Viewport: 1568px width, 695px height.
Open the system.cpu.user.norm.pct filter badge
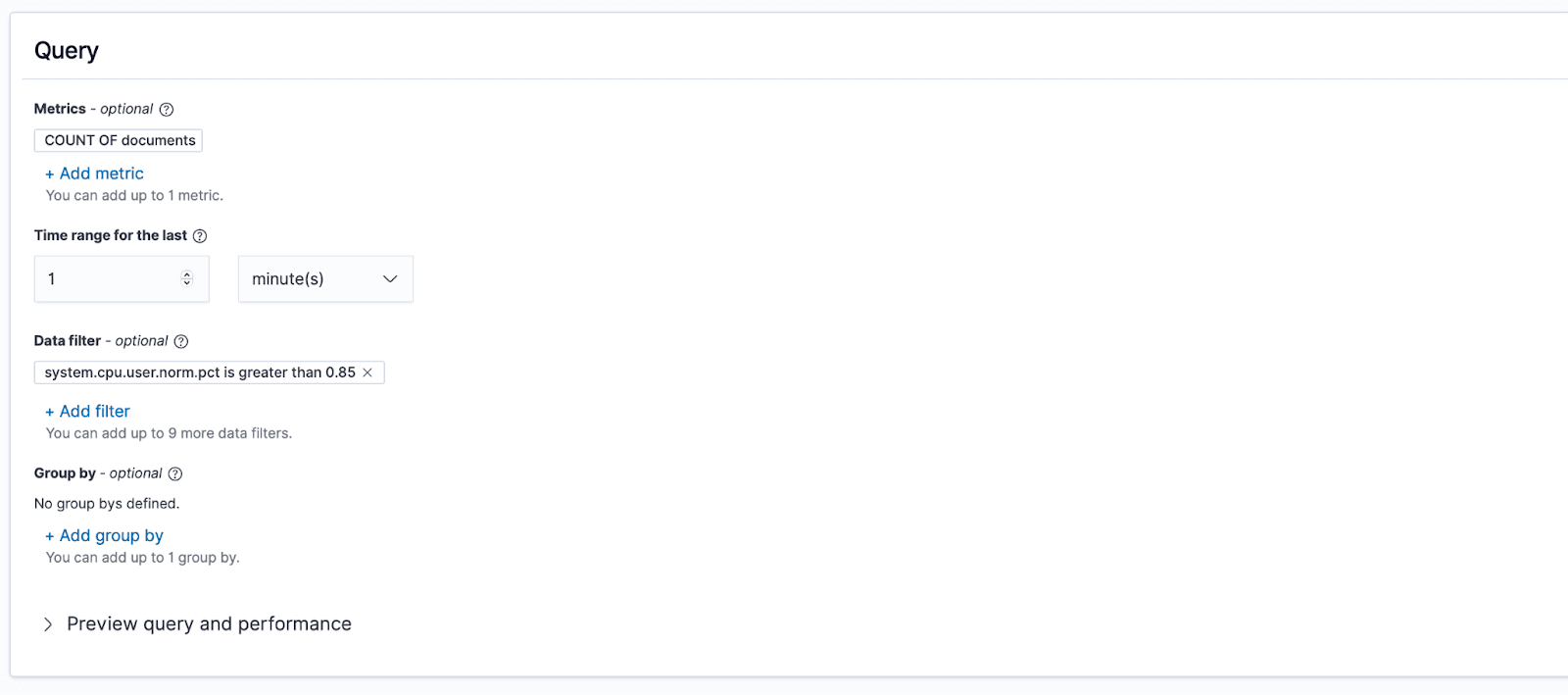tap(199, 372)
